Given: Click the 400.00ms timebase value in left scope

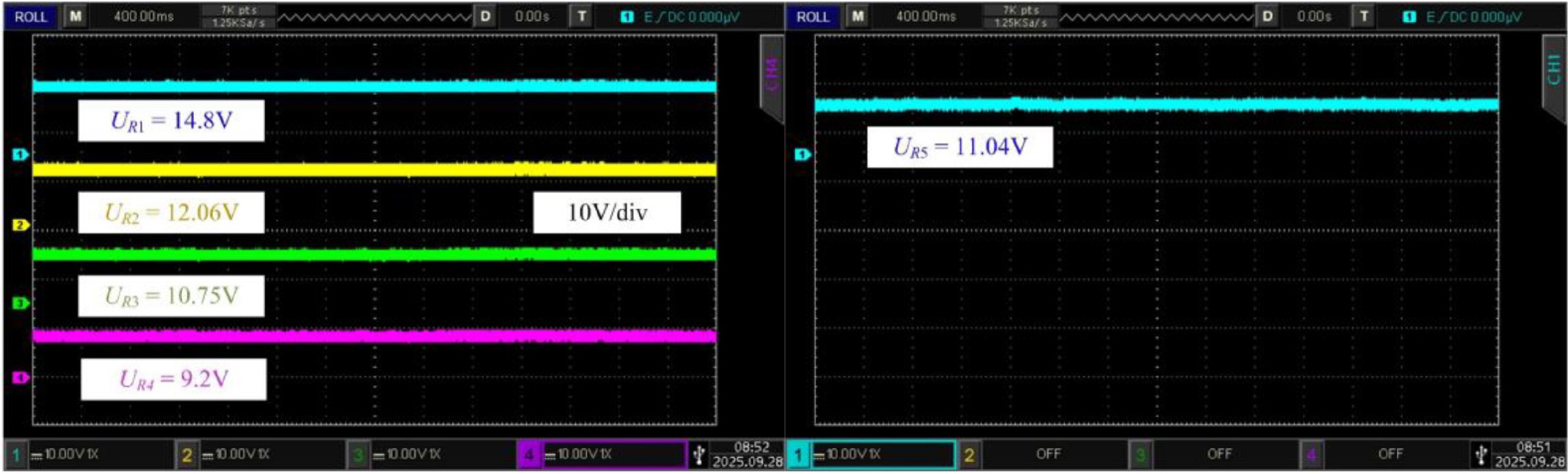Looking at the screenshot, I should click(144, 17).
